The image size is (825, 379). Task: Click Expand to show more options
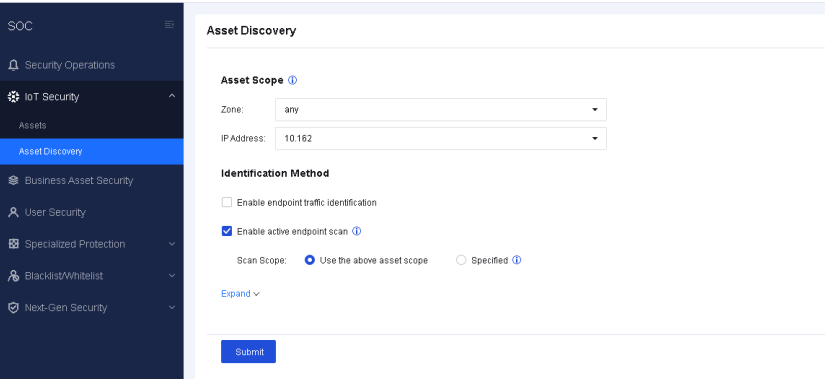pos(240,294)
